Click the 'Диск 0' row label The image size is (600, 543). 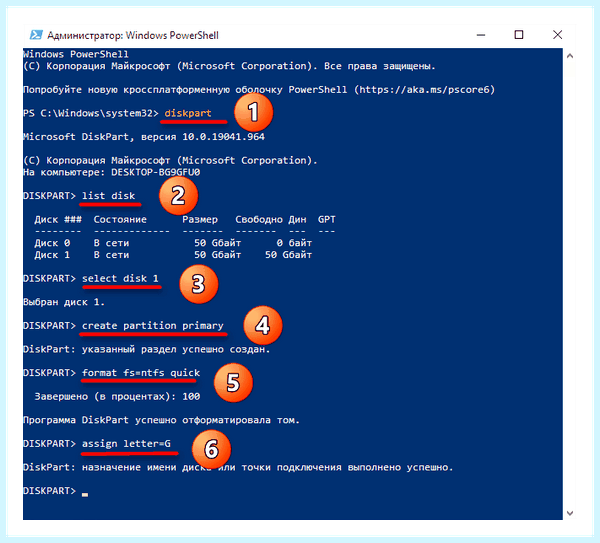tap(52, 243)
